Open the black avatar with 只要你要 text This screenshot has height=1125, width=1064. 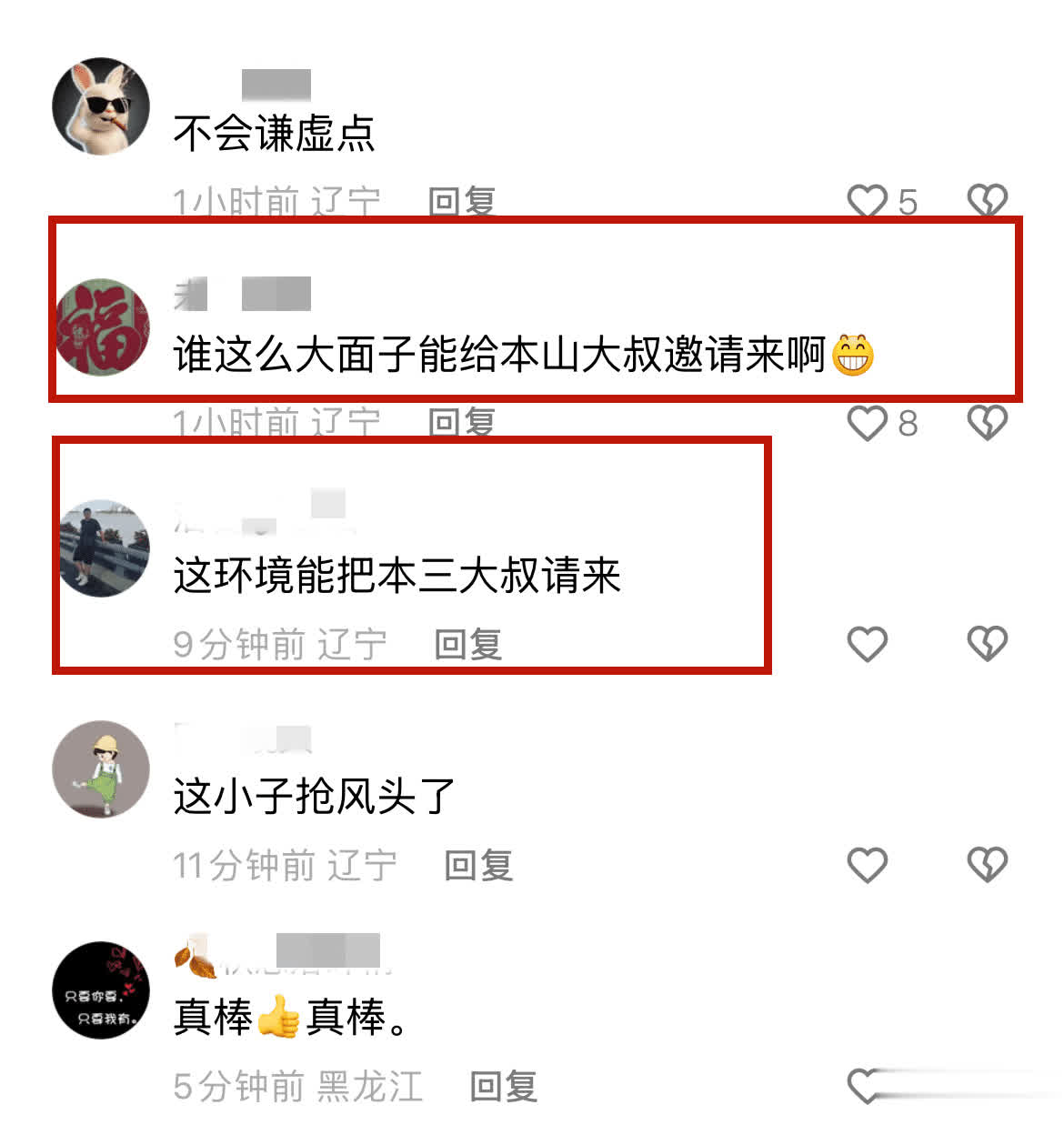(101, 990)
